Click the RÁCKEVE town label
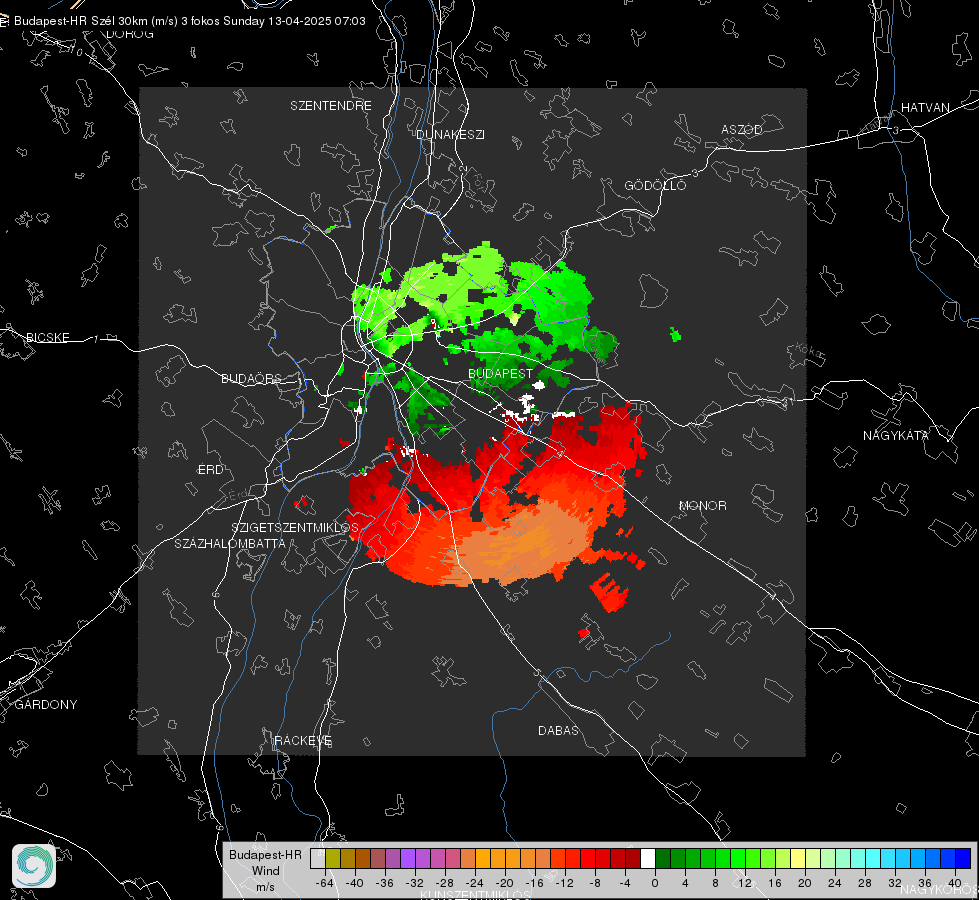The image size is (979, 900). coord(303,741)
